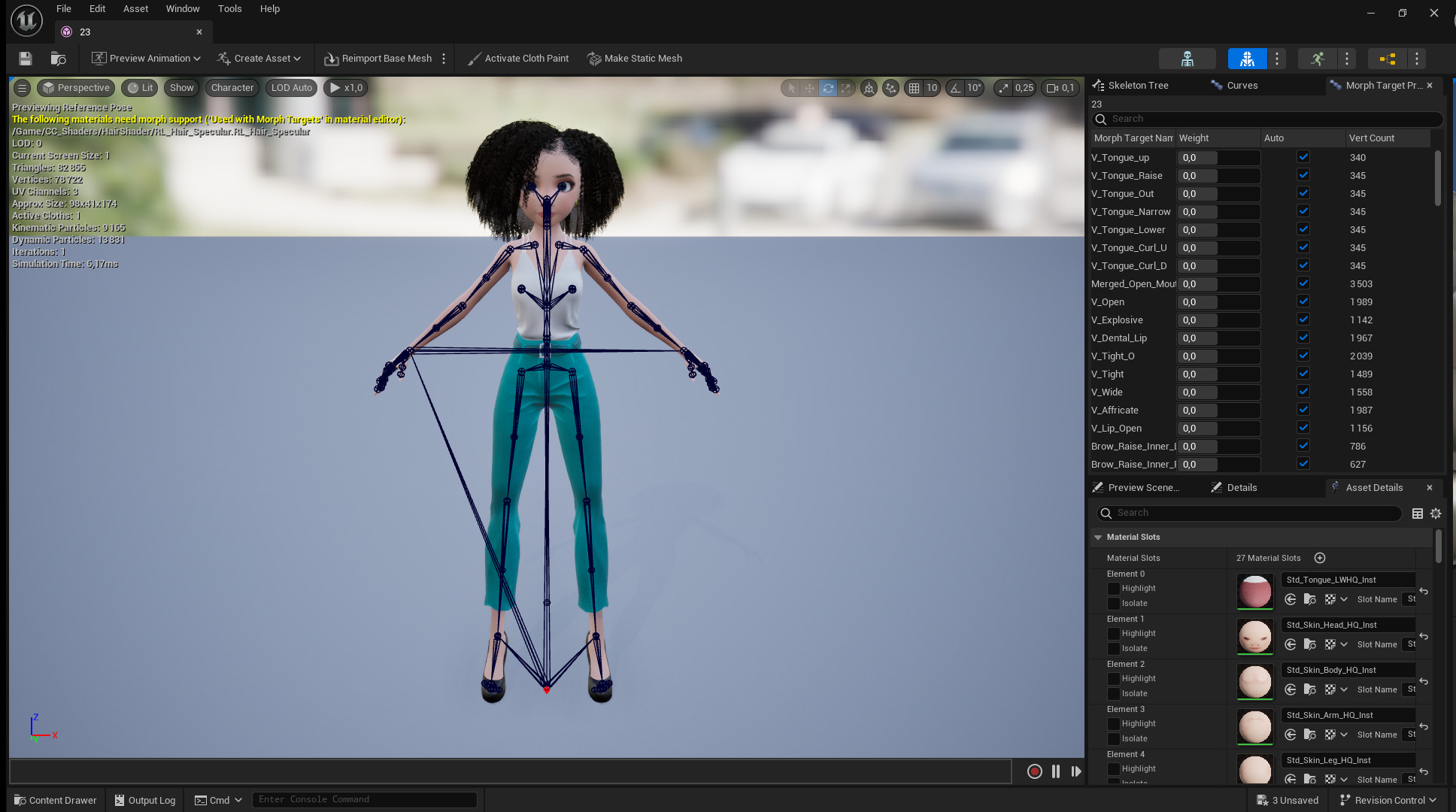Click Make Static Mesh button
1456x812 pixels.
[635, 59]
